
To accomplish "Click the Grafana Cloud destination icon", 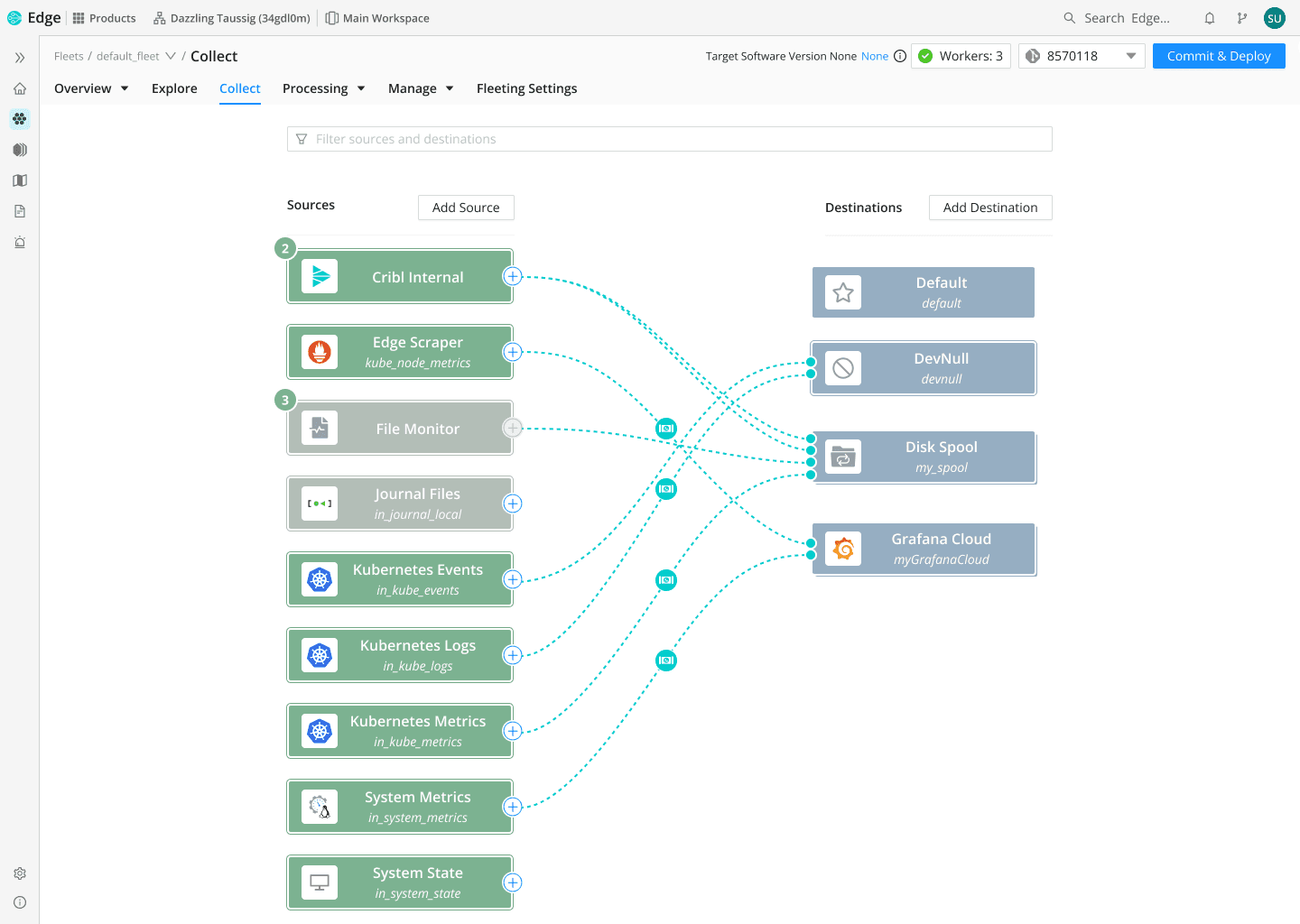I will 843,549.
